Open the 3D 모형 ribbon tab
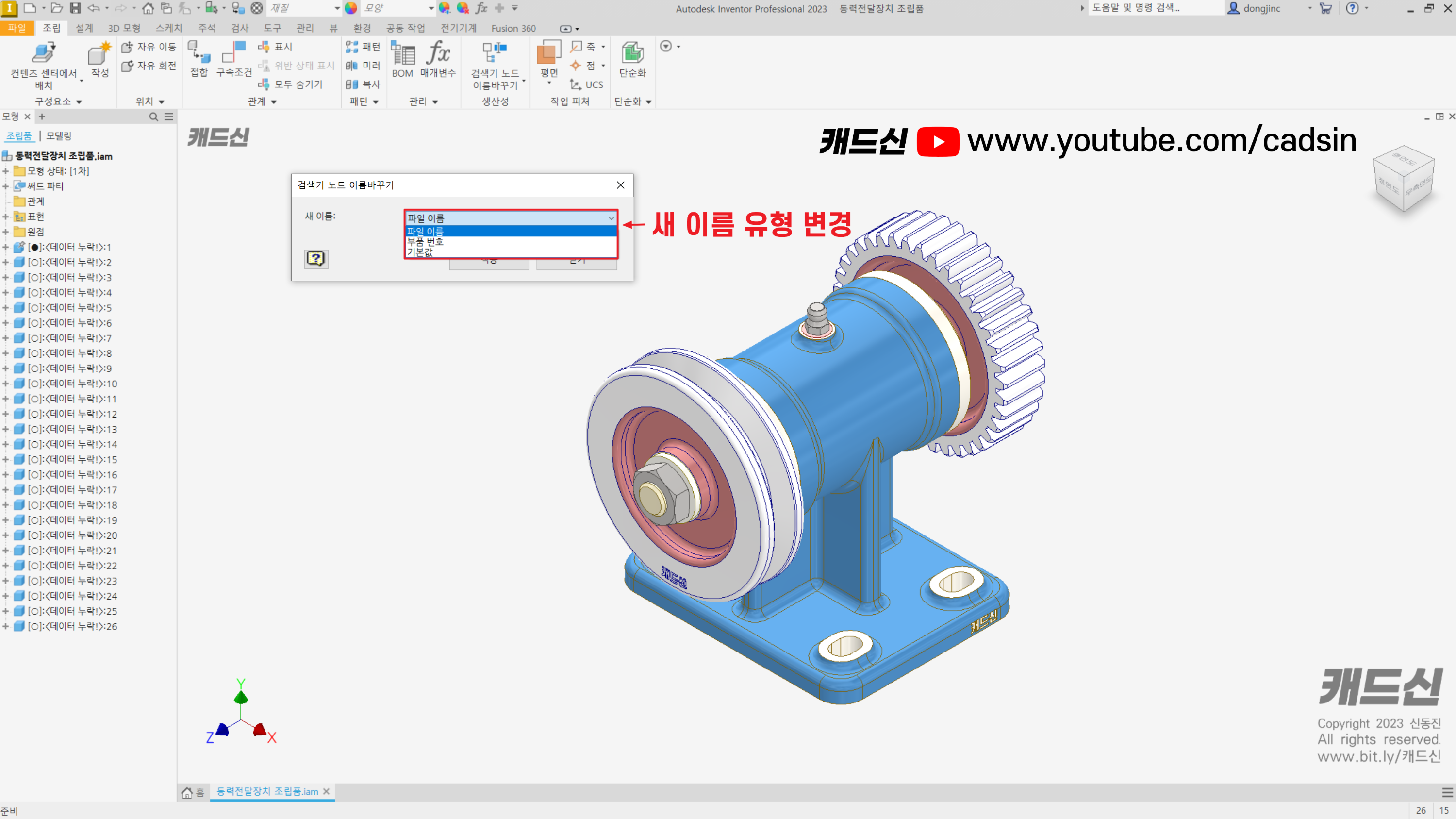 (124, 28)
